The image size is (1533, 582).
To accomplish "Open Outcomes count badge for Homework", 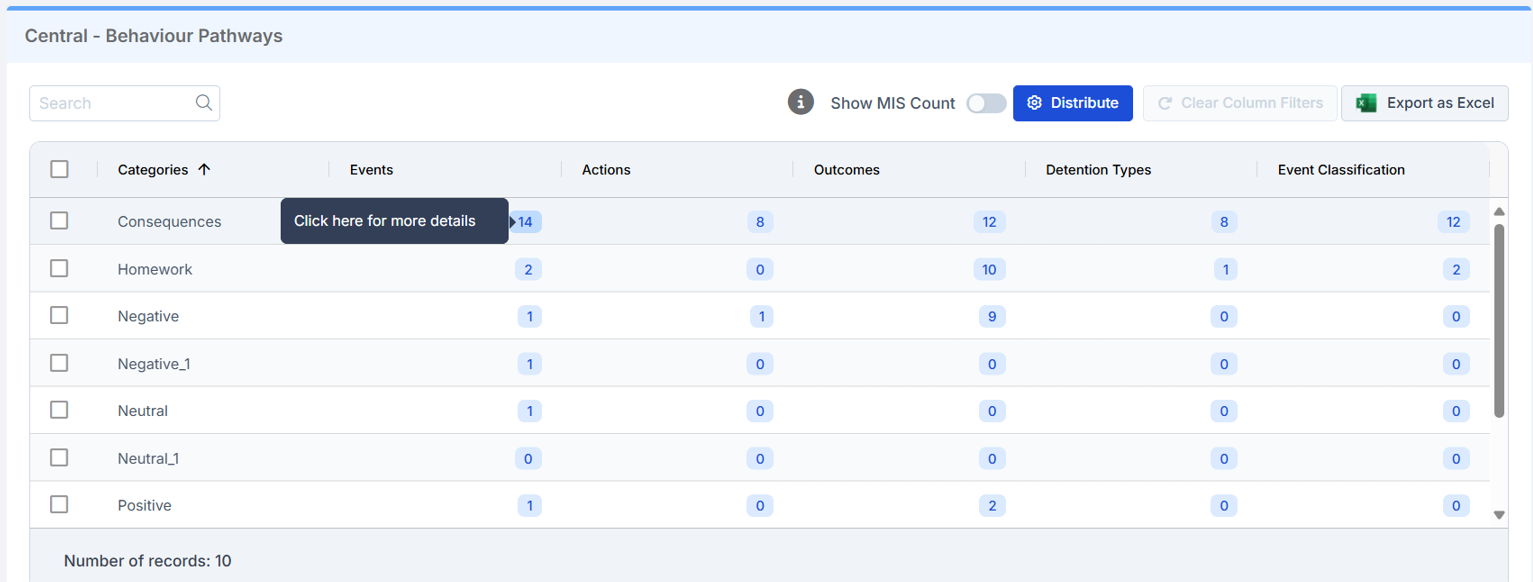I will [x=989, y=269].
